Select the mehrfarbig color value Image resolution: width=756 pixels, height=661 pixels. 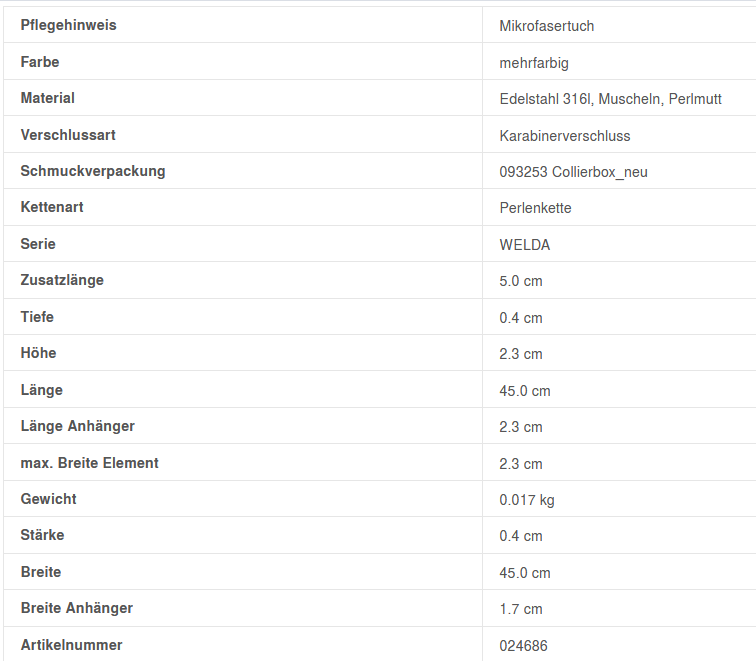pos(534,63)
